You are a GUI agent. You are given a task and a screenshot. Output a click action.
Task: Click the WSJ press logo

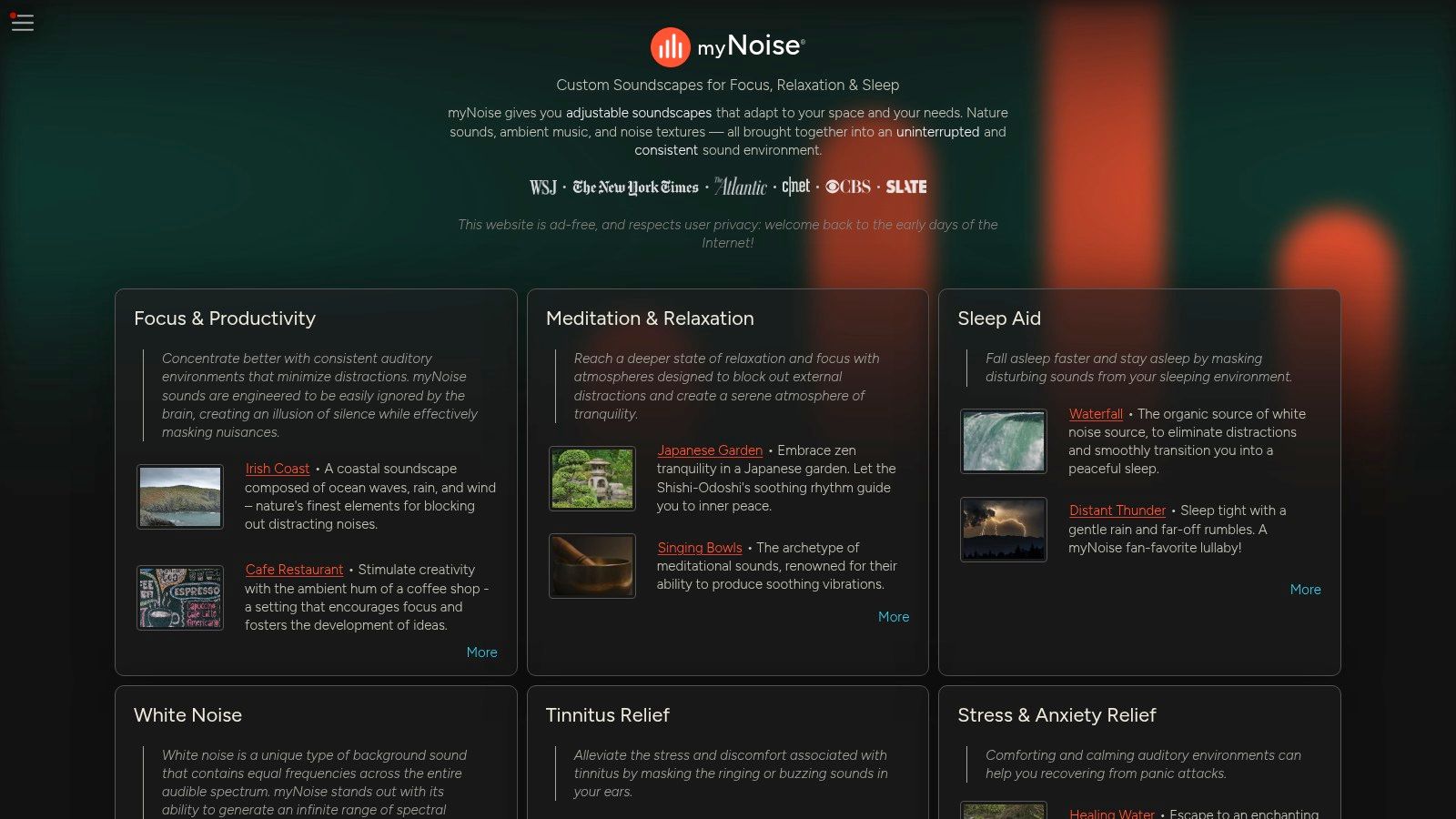point(543,187)
